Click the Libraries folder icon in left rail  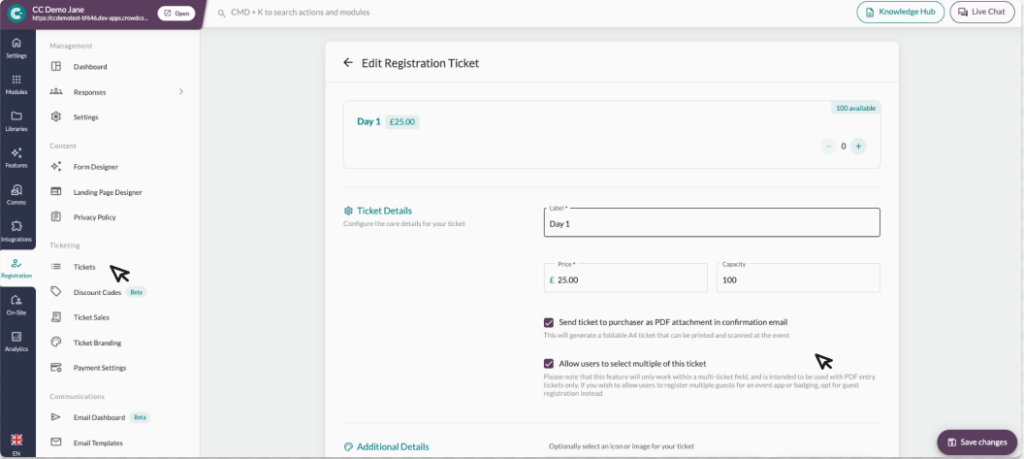17,117
